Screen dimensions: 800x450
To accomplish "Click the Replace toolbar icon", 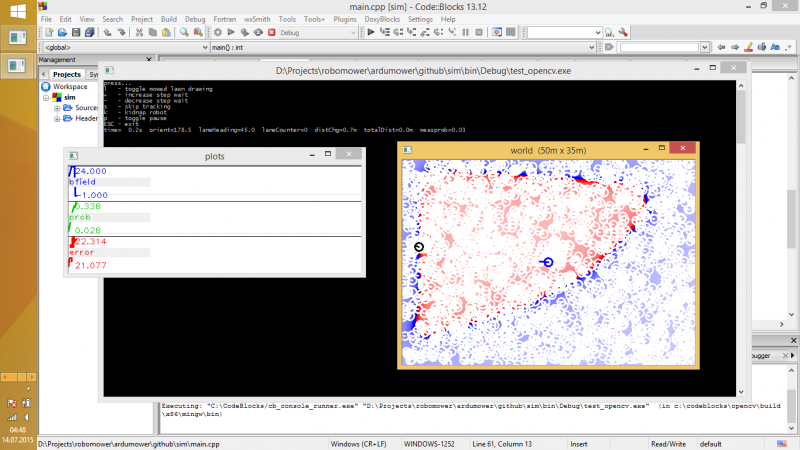I will tap(198, 33).
